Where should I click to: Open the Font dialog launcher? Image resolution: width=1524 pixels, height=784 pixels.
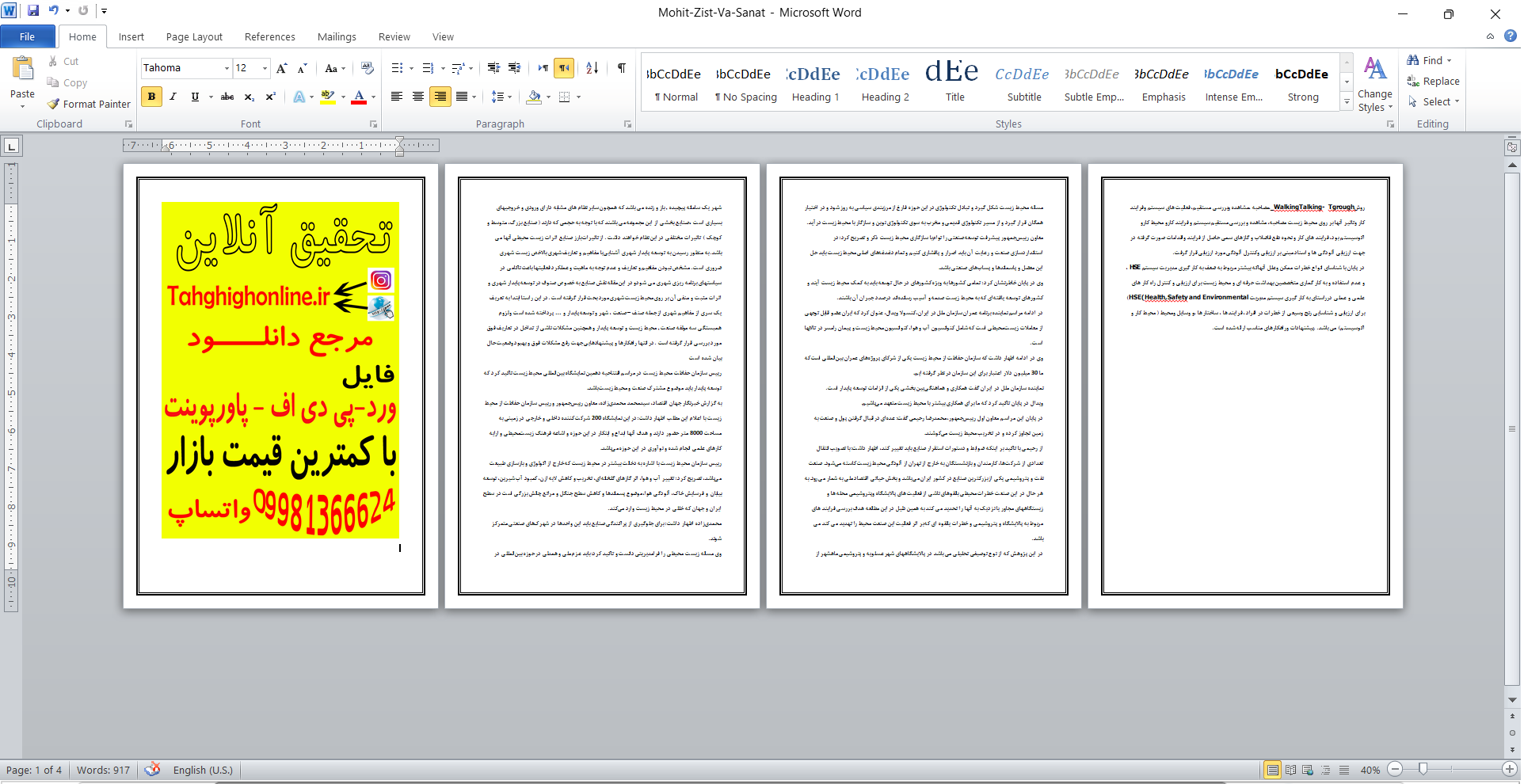[373, 124]
